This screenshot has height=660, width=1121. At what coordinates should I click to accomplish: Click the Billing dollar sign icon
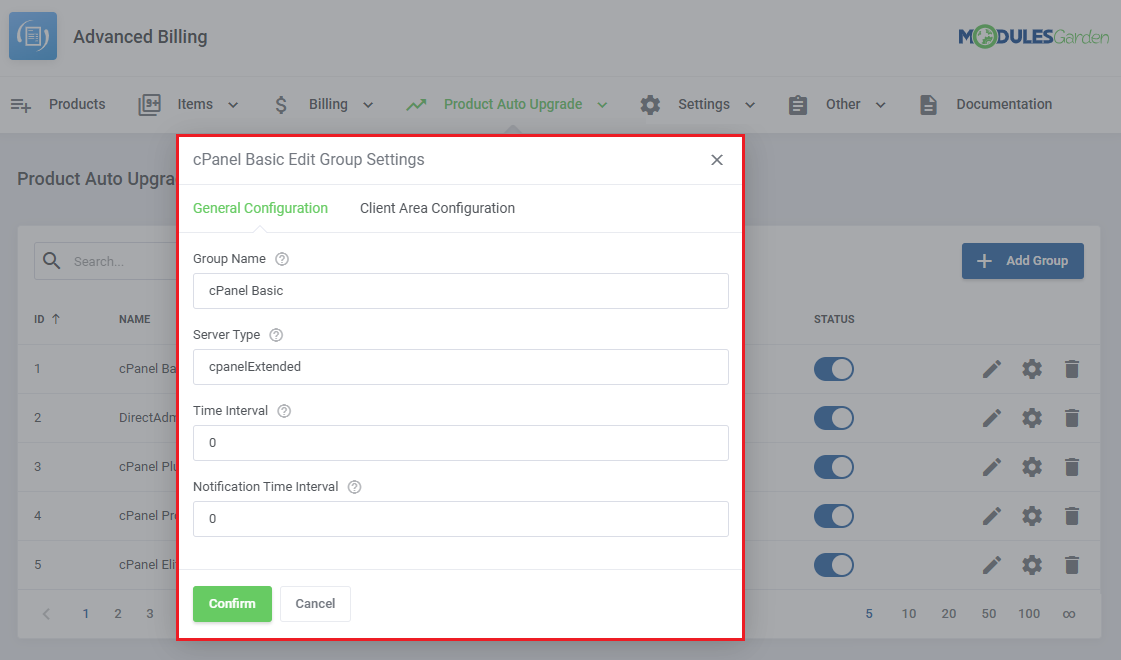[x=281, y=105]
